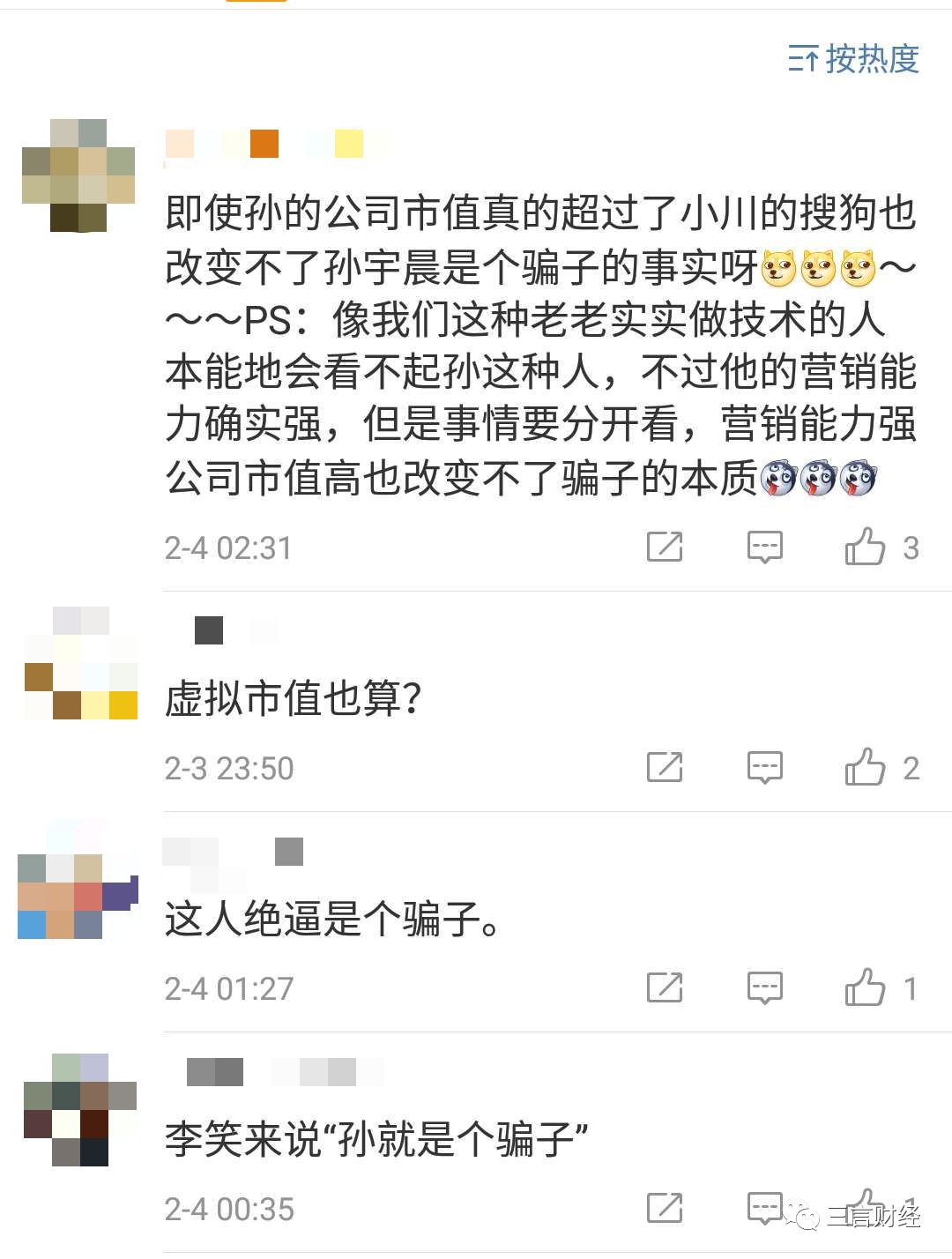Image resolution: width=952 pixels, height=1259 pixels.
Task: Reply to the 虚拟市值也算 comment
Action: (765, 767)
